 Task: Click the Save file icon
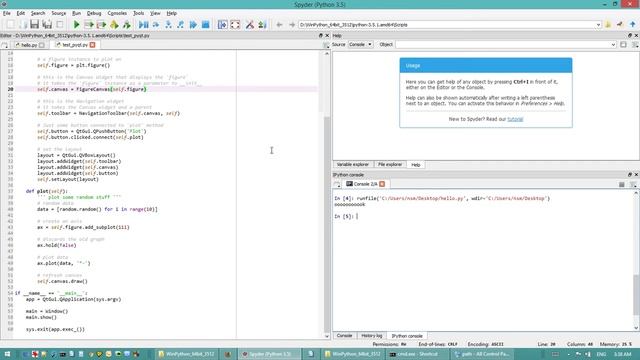[35, 24]
